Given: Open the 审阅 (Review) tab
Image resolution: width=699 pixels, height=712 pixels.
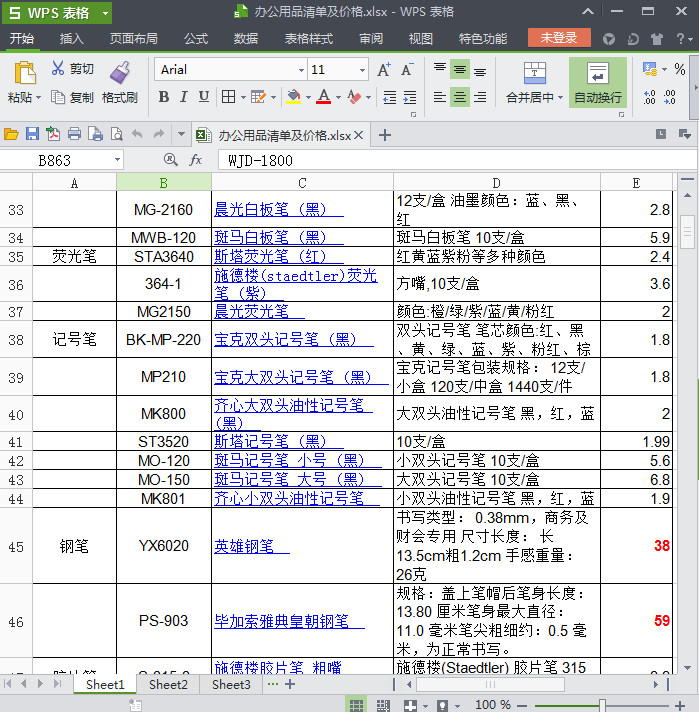Looking at the screenshot, I should (x=371, y=39).
